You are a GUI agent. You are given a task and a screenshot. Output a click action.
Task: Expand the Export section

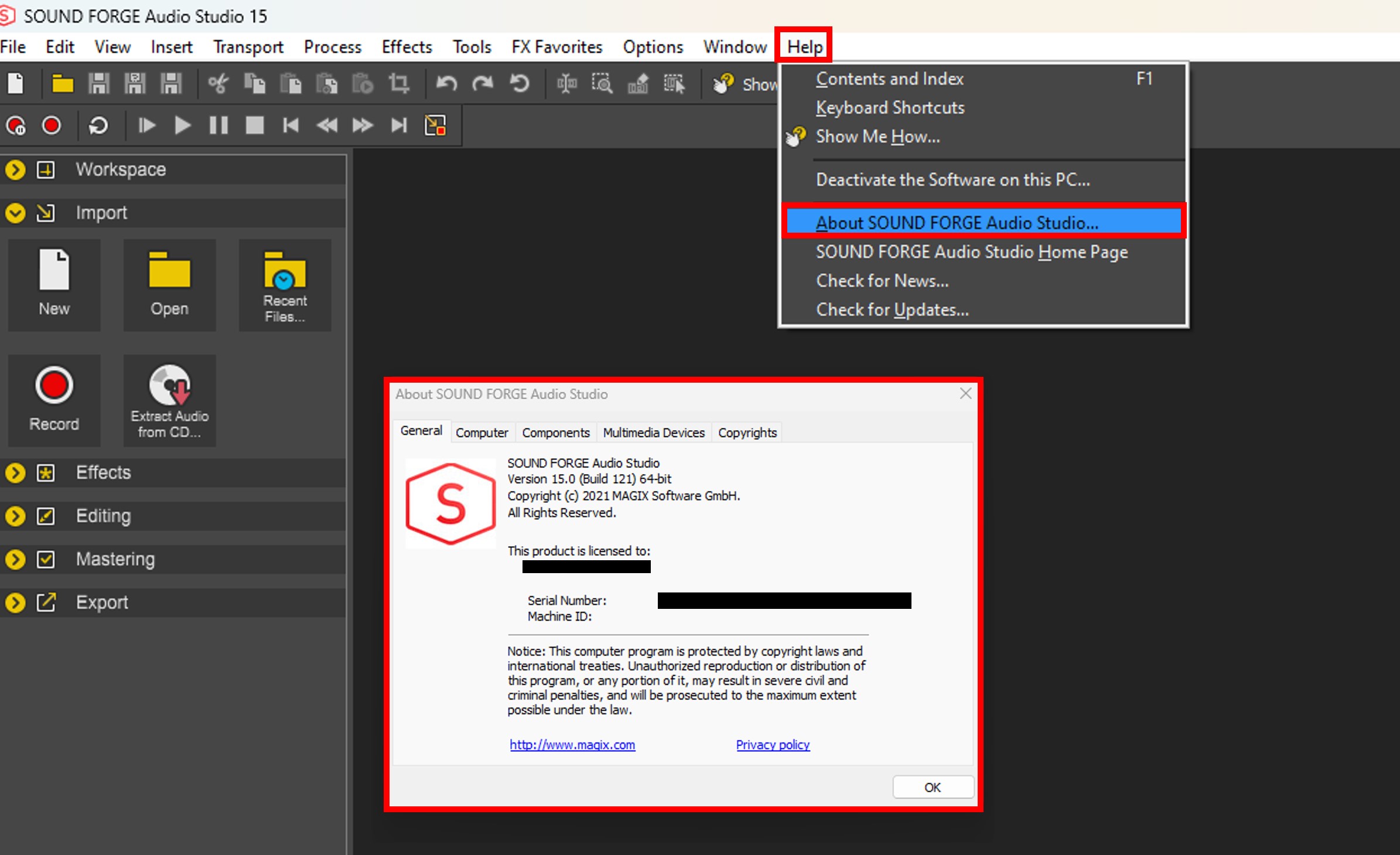coord(15,603)
